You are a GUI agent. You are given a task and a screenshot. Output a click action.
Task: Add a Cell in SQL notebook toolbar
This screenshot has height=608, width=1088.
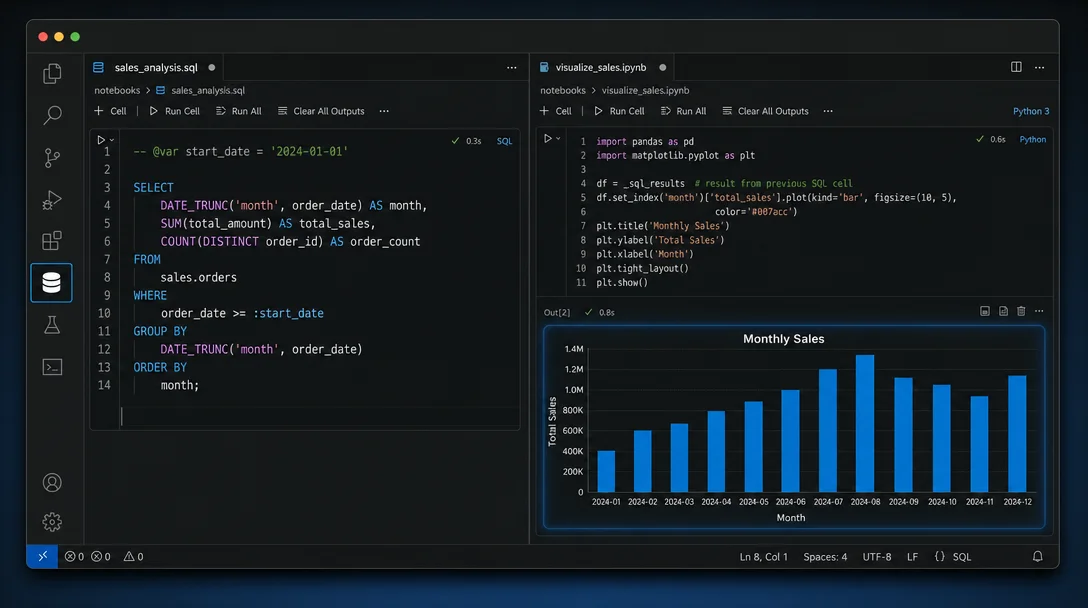[110, 111]
